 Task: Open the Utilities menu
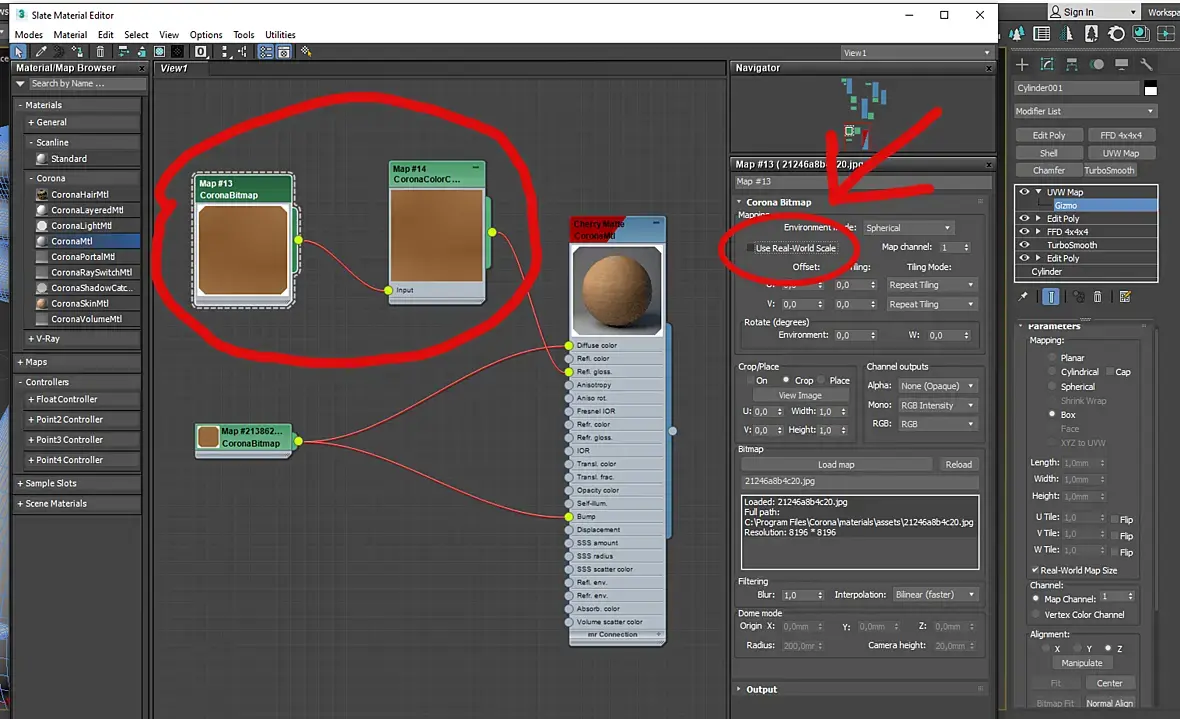pos(280,35)
